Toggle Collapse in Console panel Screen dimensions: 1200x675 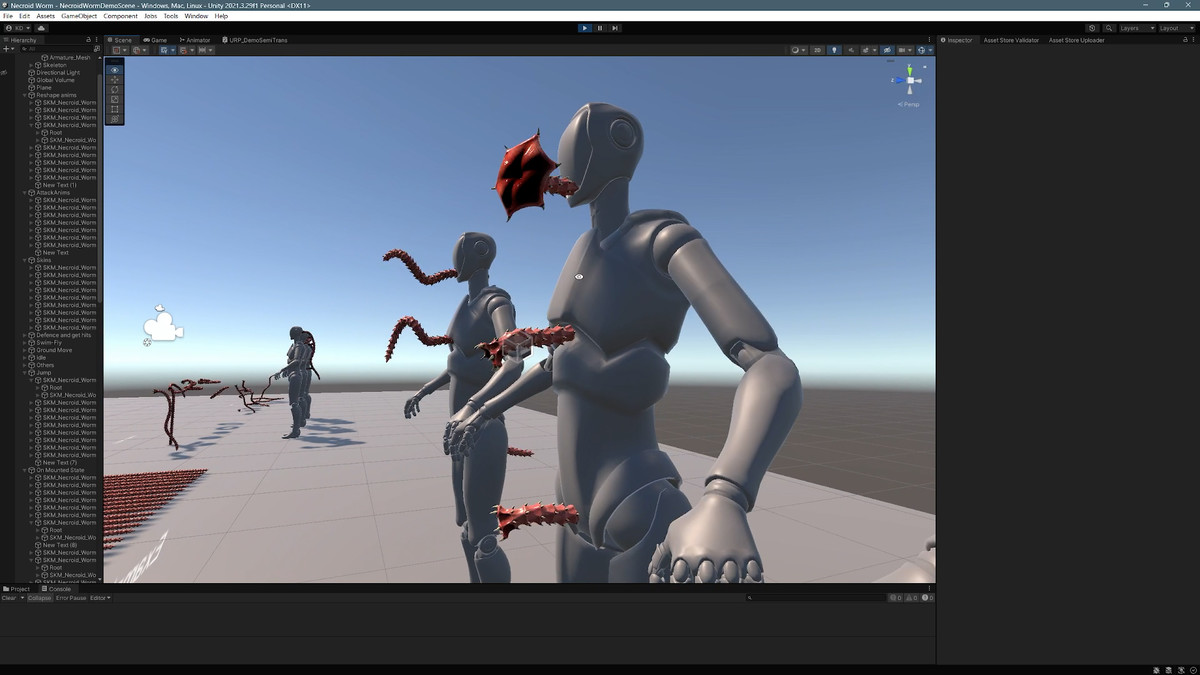pos(39,598)
